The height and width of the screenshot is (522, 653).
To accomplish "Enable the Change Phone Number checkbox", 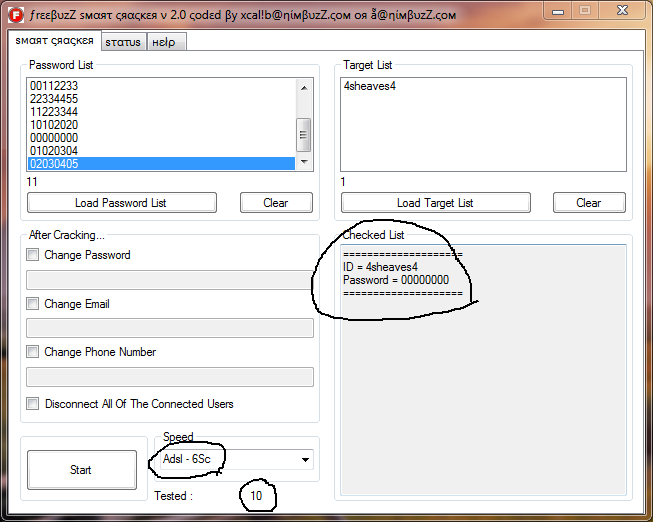I will tap(32, 352).
